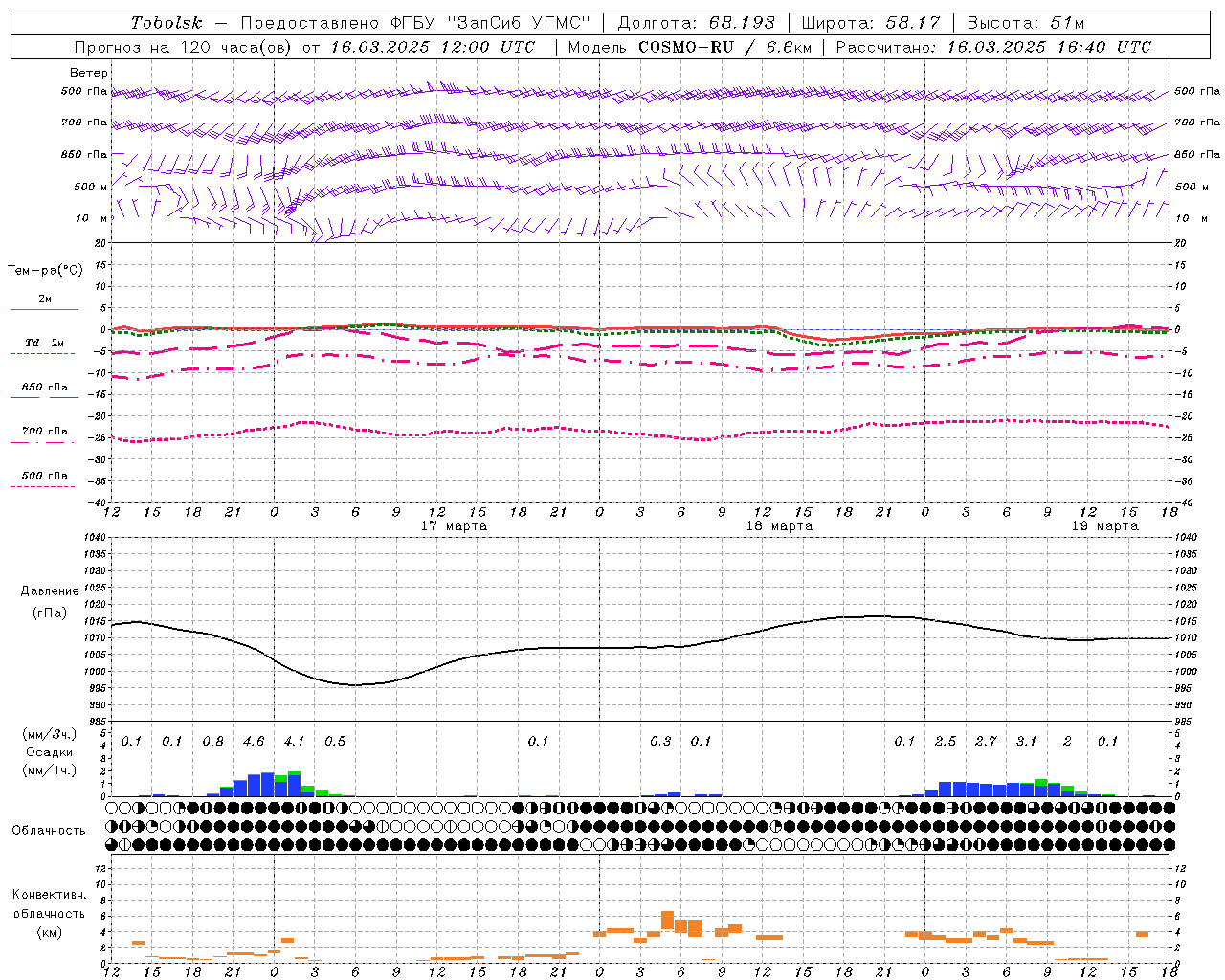Click the "Давление" pressure panel label
This screenshot has width=1225, height=980.
click(x=50, y=591)
